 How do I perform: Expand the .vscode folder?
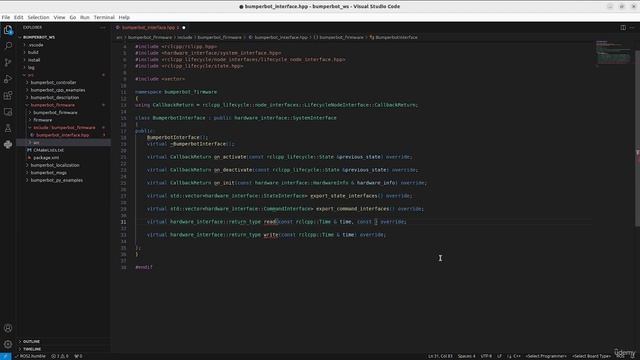[x=36, y=45]
